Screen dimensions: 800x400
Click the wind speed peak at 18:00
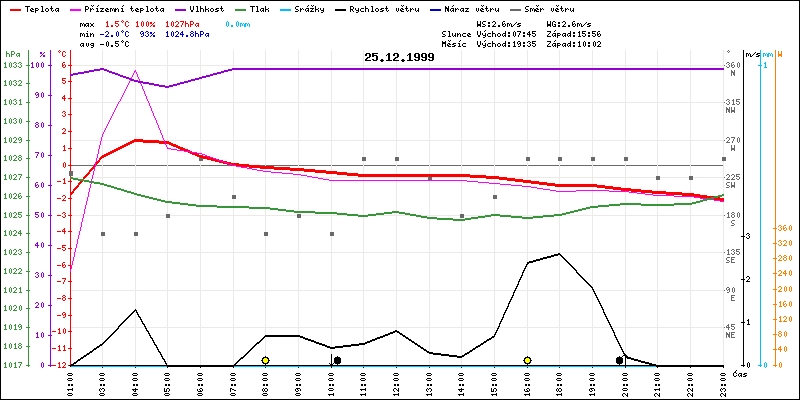[x=559, y=253]
